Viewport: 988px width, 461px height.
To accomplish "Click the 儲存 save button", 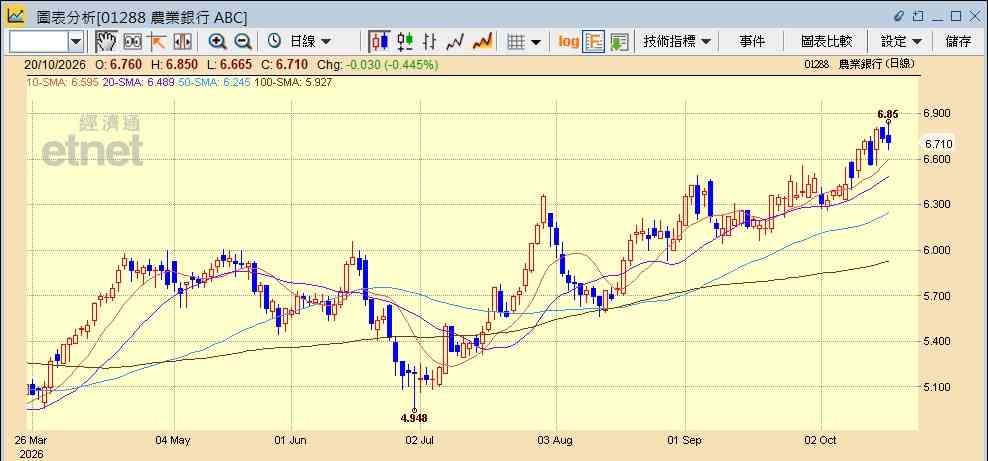I will 958,42.
